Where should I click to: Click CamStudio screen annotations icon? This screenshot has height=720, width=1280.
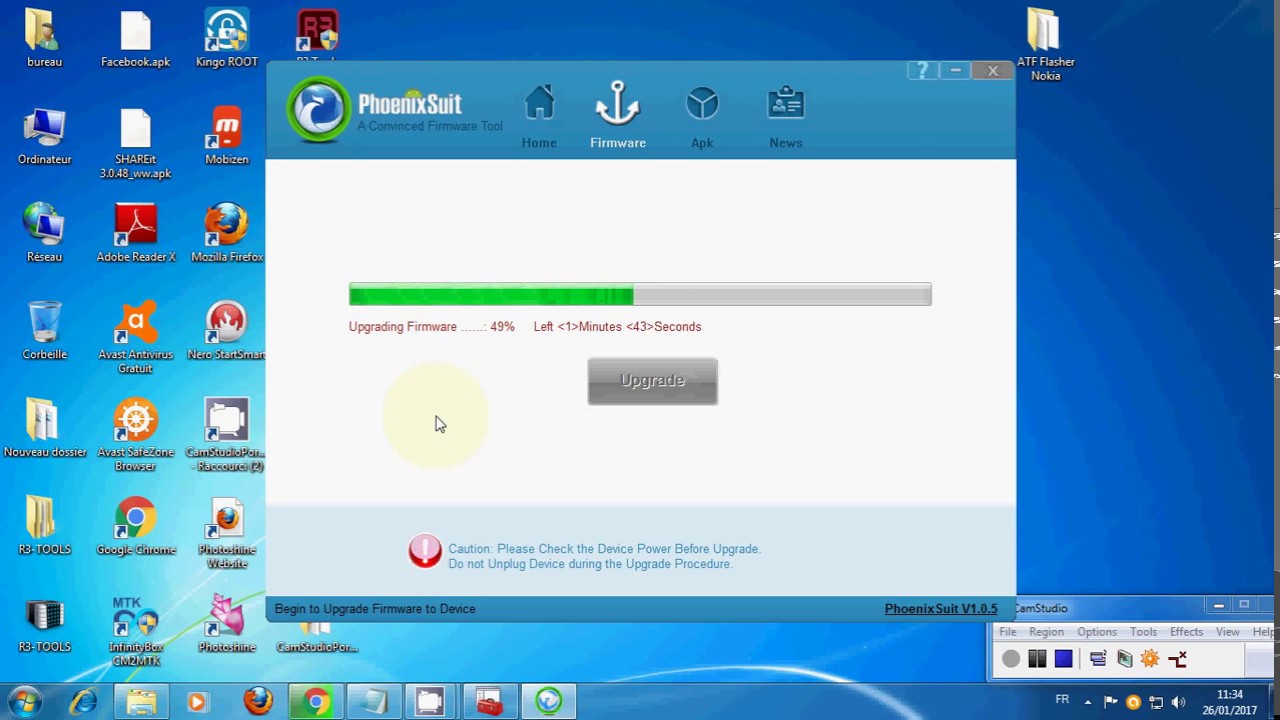click(x=1124, y=659)
